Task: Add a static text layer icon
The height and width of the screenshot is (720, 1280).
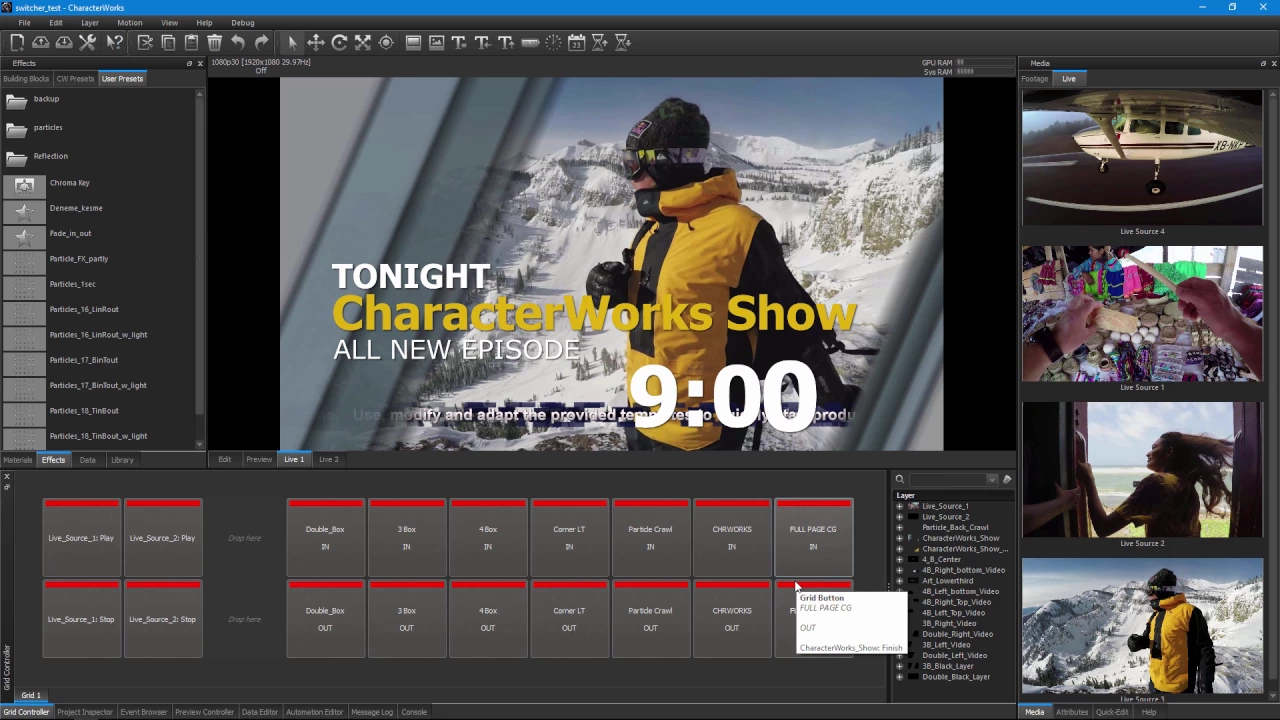Action: tap(459, 42)
